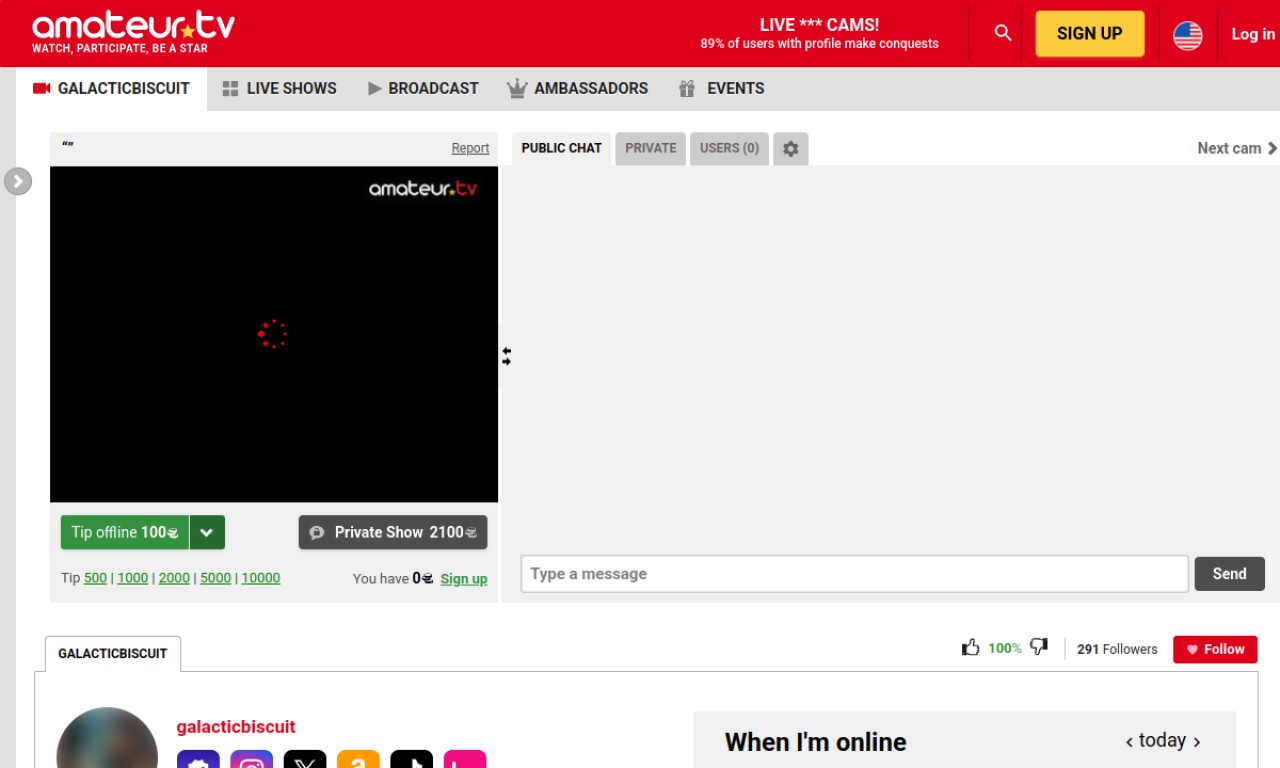Select the 1000 tip amount link
The width and height of the screenshot is (1280, 768).
click(132, 578)
